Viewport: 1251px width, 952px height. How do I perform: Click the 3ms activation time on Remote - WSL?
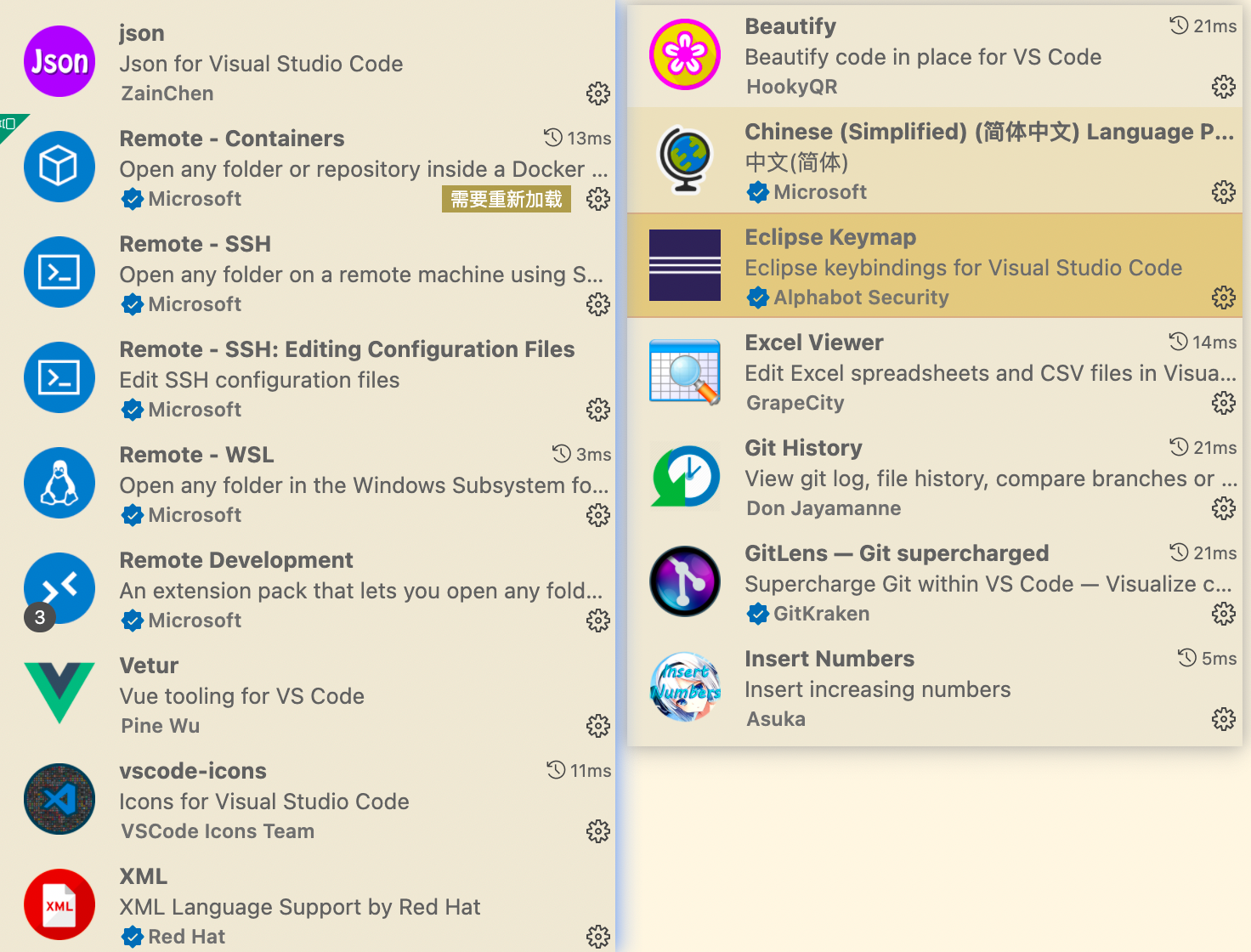[x=582, y=454]
